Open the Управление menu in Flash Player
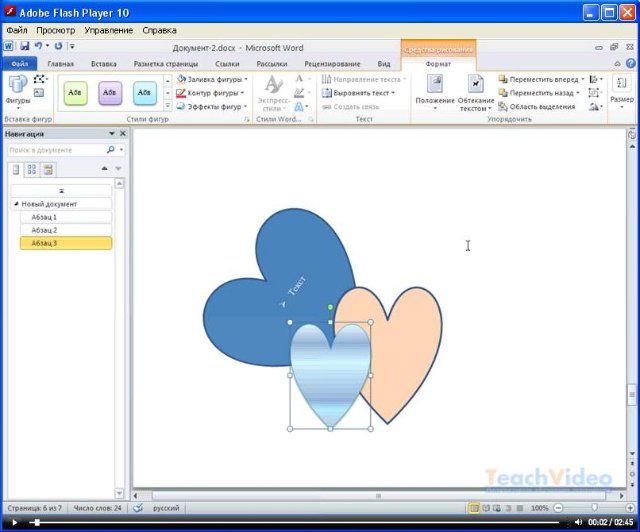 coord(108,30)
